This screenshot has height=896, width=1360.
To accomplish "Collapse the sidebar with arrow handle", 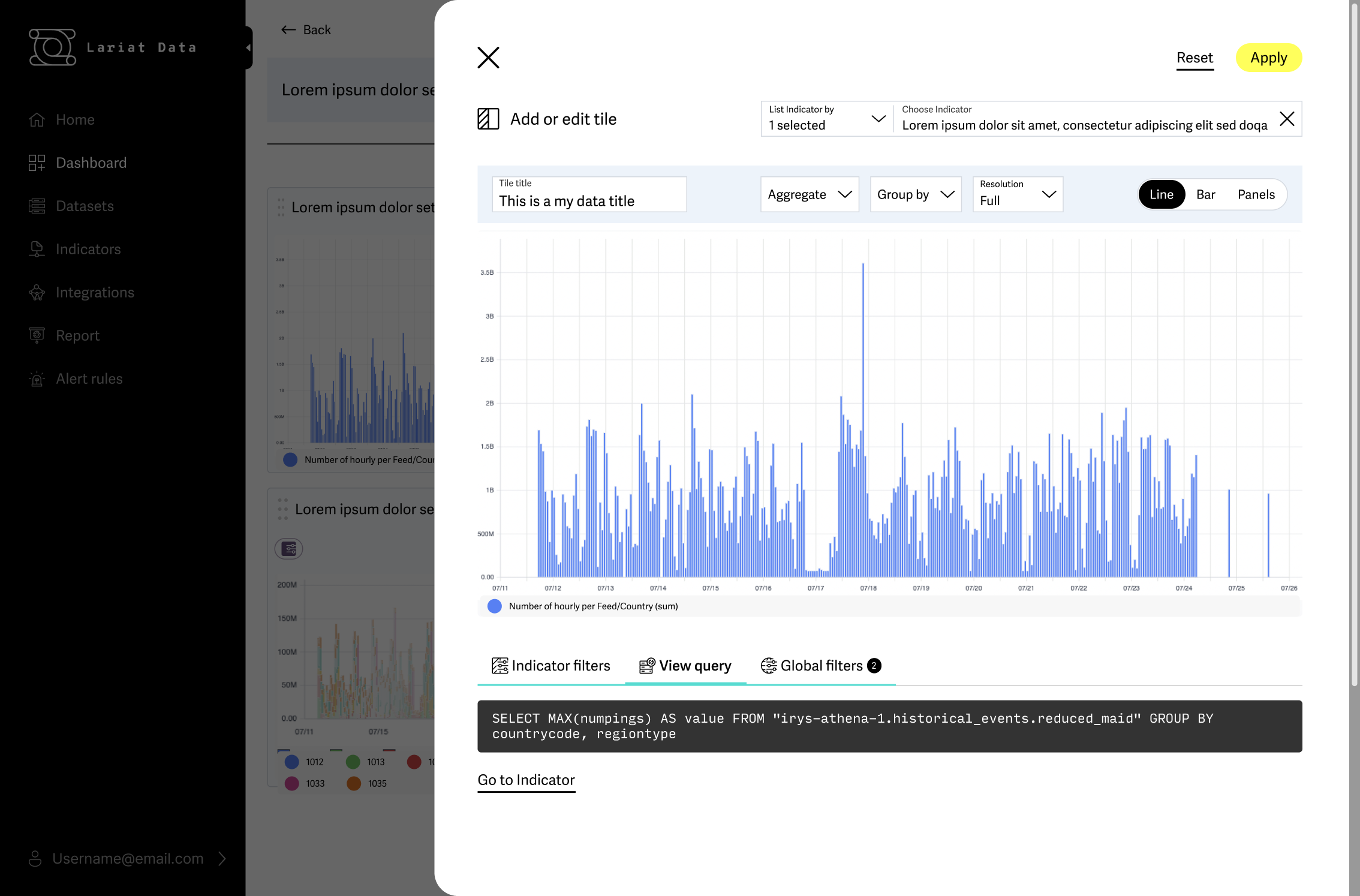I will point(248,47).
